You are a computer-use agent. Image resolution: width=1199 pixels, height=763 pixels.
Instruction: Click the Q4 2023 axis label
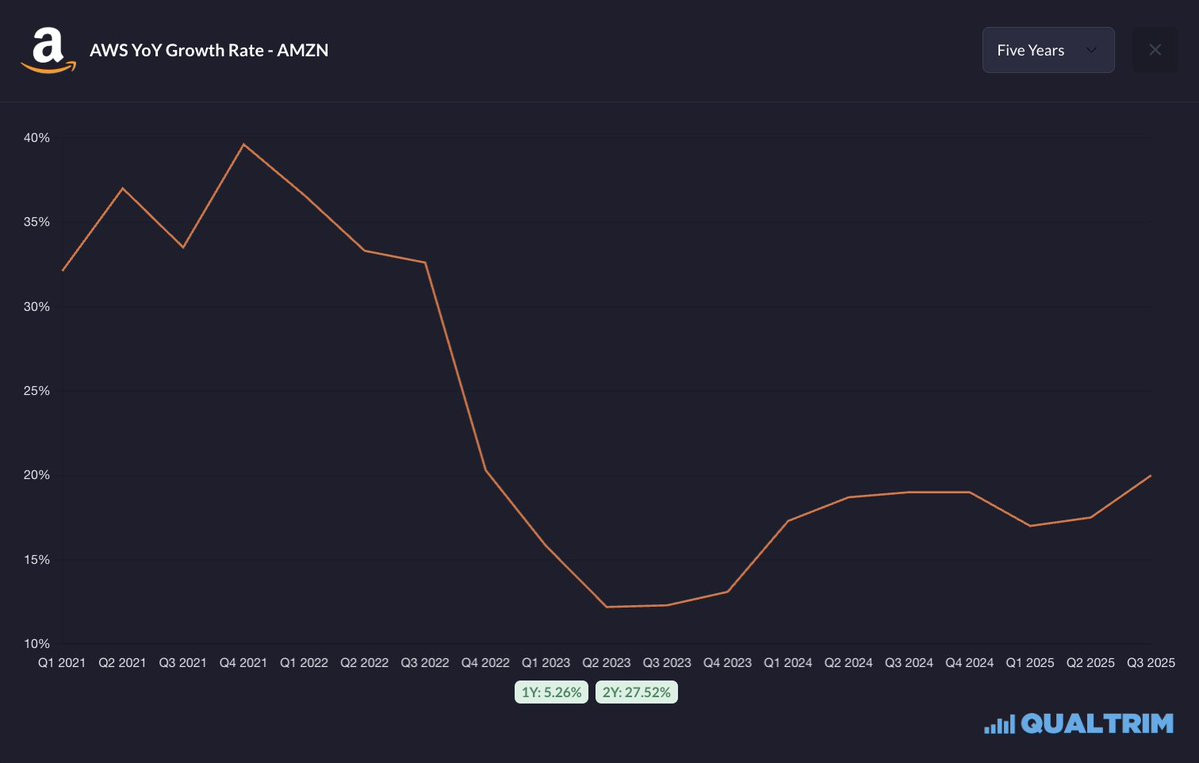click(x=727, y=663)
